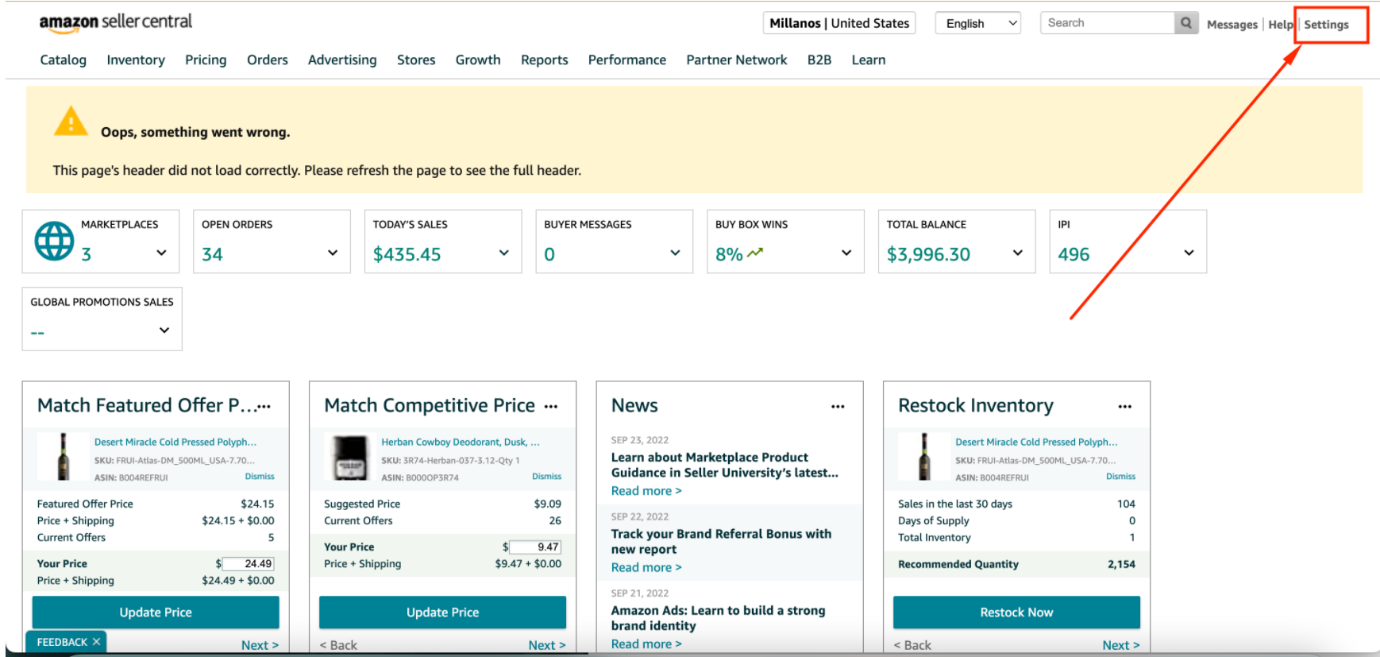
Task: Open the News card's three-dot menu
Action: pyautogui.click(x=838, y=406)
